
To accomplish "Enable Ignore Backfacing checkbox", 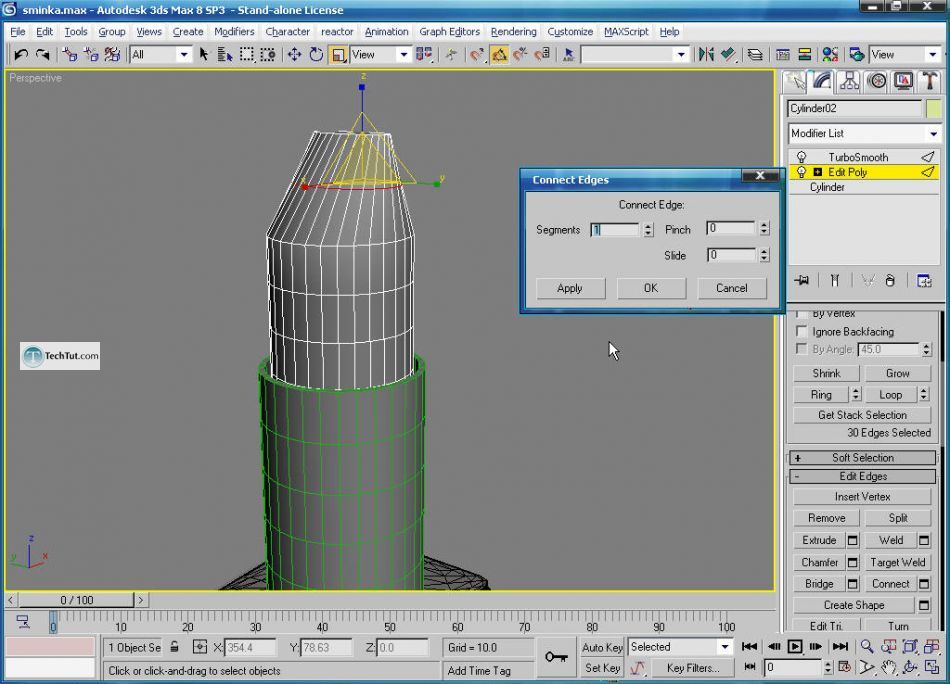I will pos(802,331).
